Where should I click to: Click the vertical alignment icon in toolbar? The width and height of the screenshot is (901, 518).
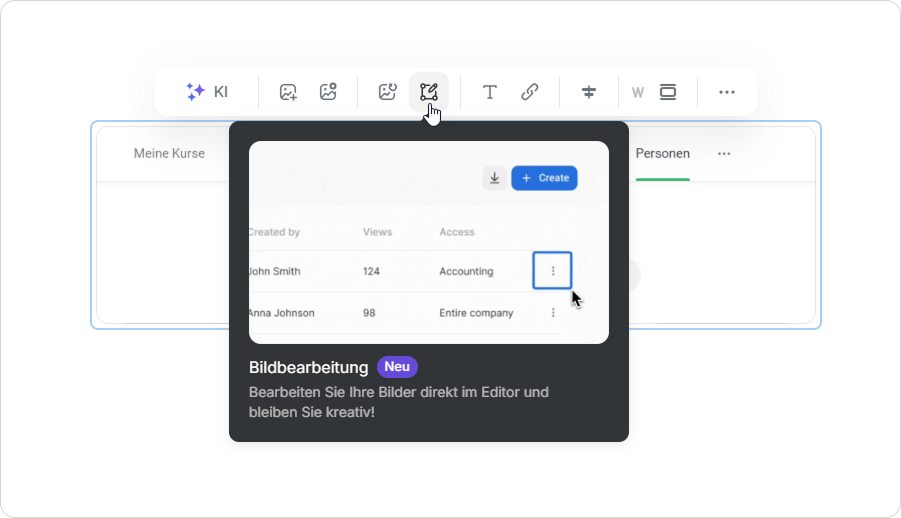pos(589,92)
